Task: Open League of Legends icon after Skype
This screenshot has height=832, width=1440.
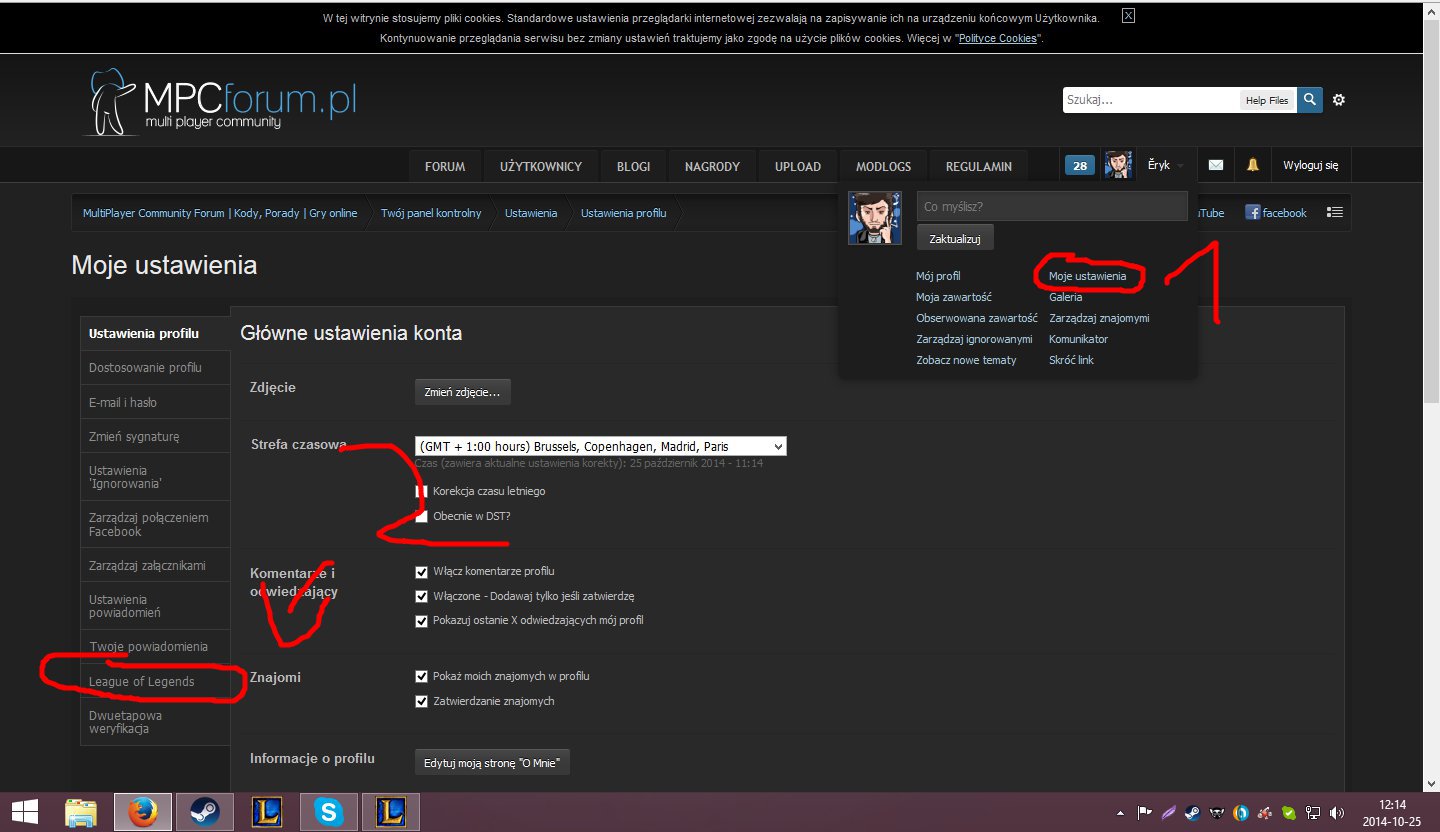Action: tap(390, 811)
